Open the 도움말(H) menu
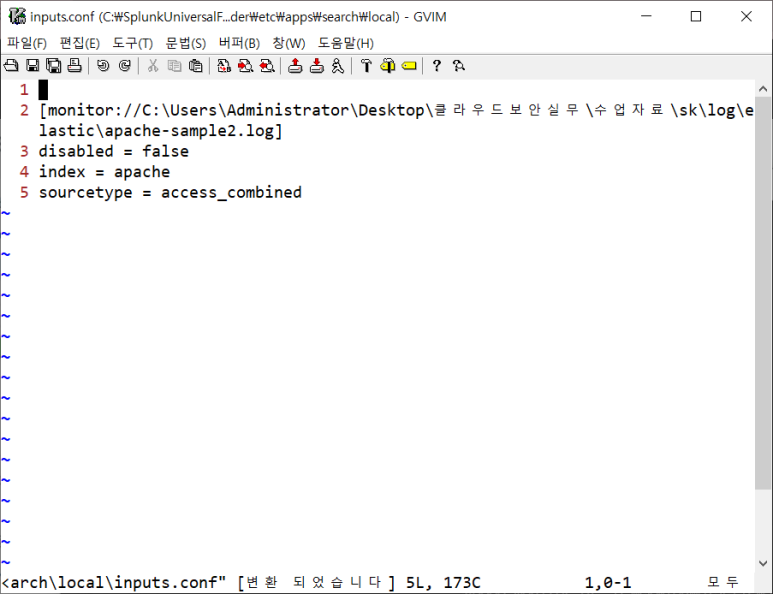This screenshot has height=594, width=773. click(x=346, y=43)
